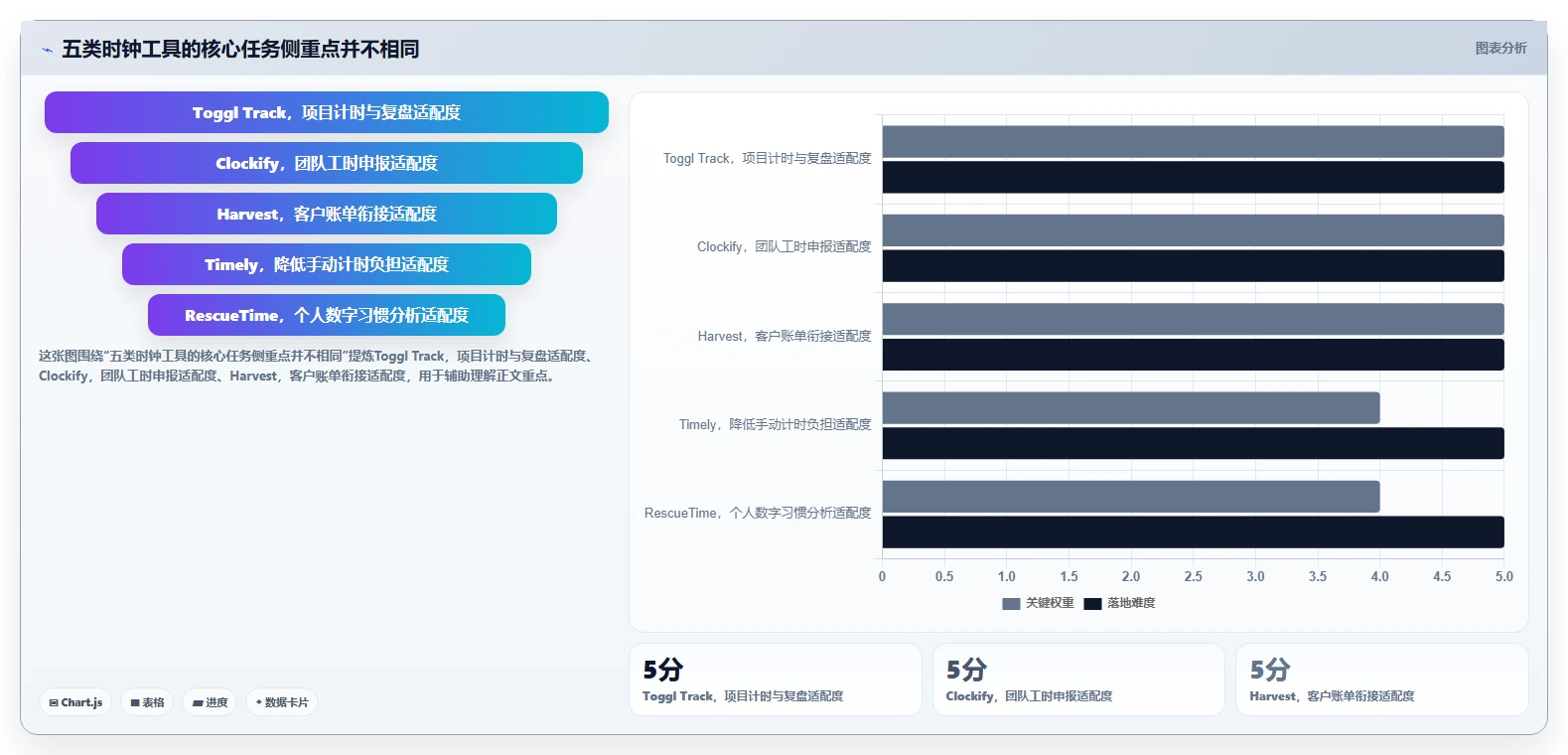Viewport: 1568px width, 755px height.
Task: Click Clockify gray 关键权重 bar
Action: tap(1193, 230)
